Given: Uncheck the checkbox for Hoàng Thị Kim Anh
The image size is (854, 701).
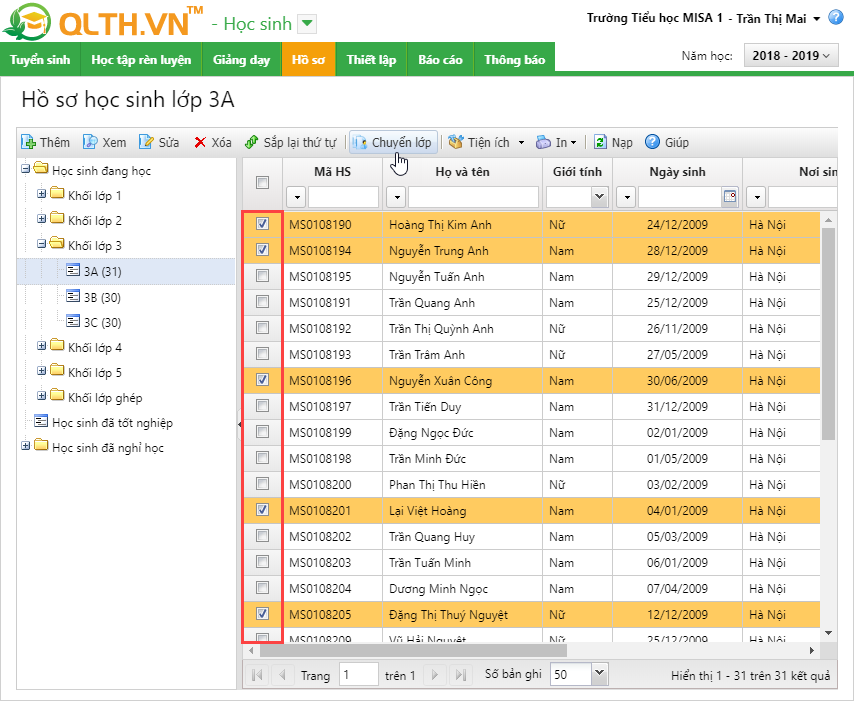Looking at the screenshot, I should (262, 224).
